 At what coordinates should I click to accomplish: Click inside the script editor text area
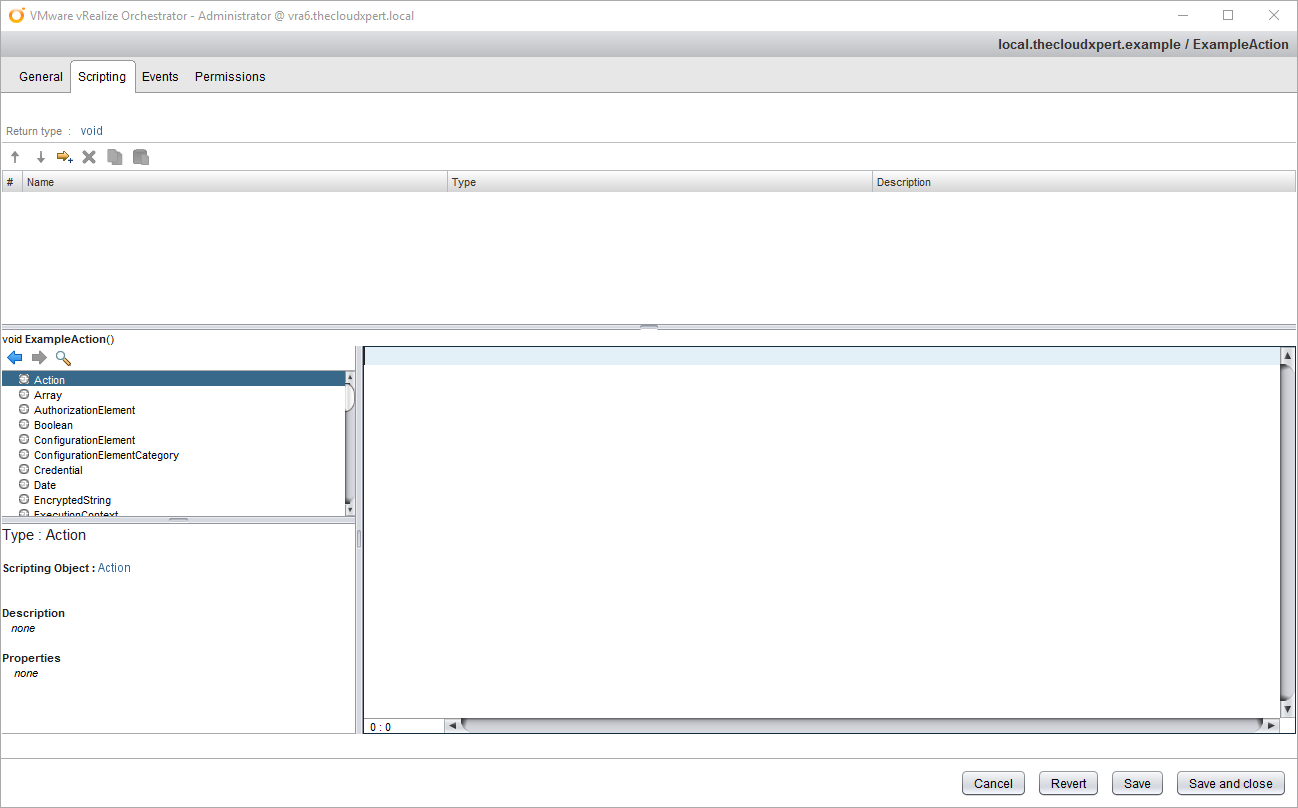[820, 530]
